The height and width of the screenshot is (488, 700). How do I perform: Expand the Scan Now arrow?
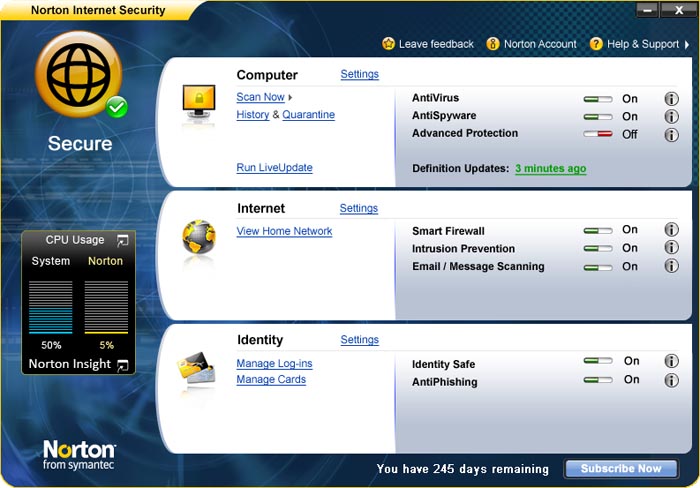pos(290,98)
